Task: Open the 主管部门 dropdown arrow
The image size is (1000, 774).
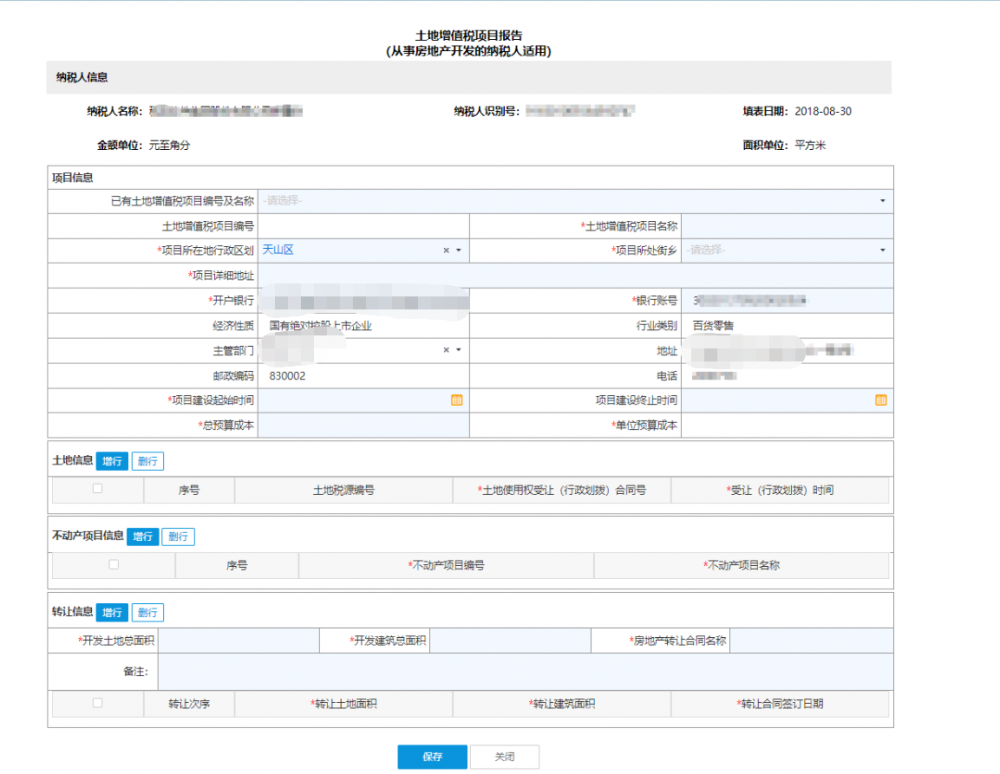Action: click(458, 350)
